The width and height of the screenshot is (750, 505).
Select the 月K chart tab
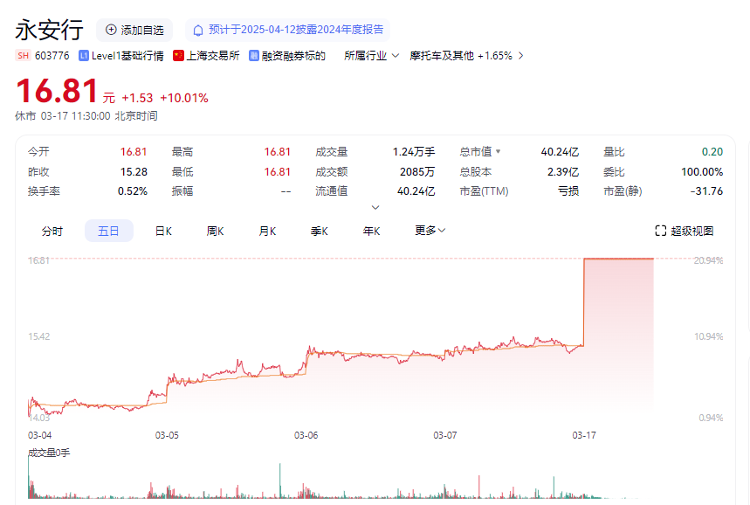(x=267, y=231)
